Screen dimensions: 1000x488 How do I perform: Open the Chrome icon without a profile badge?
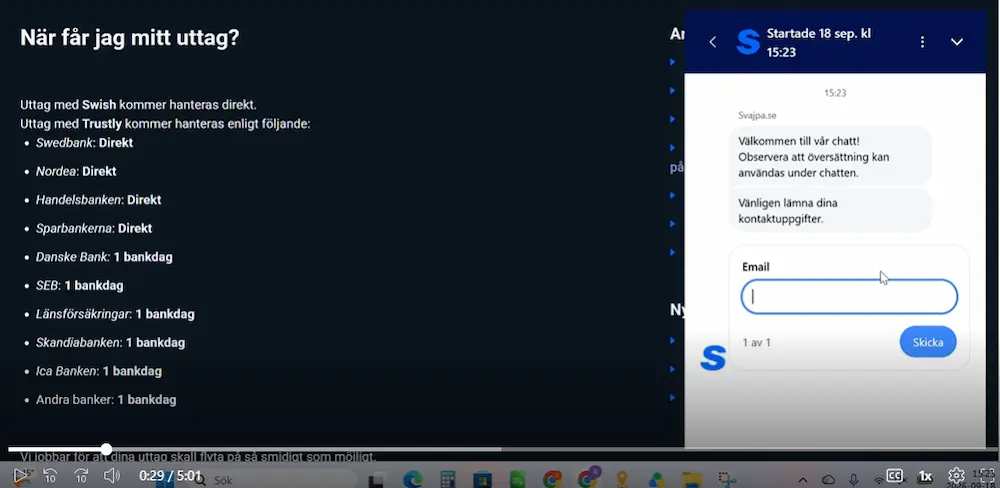click(x=552, y=480)
